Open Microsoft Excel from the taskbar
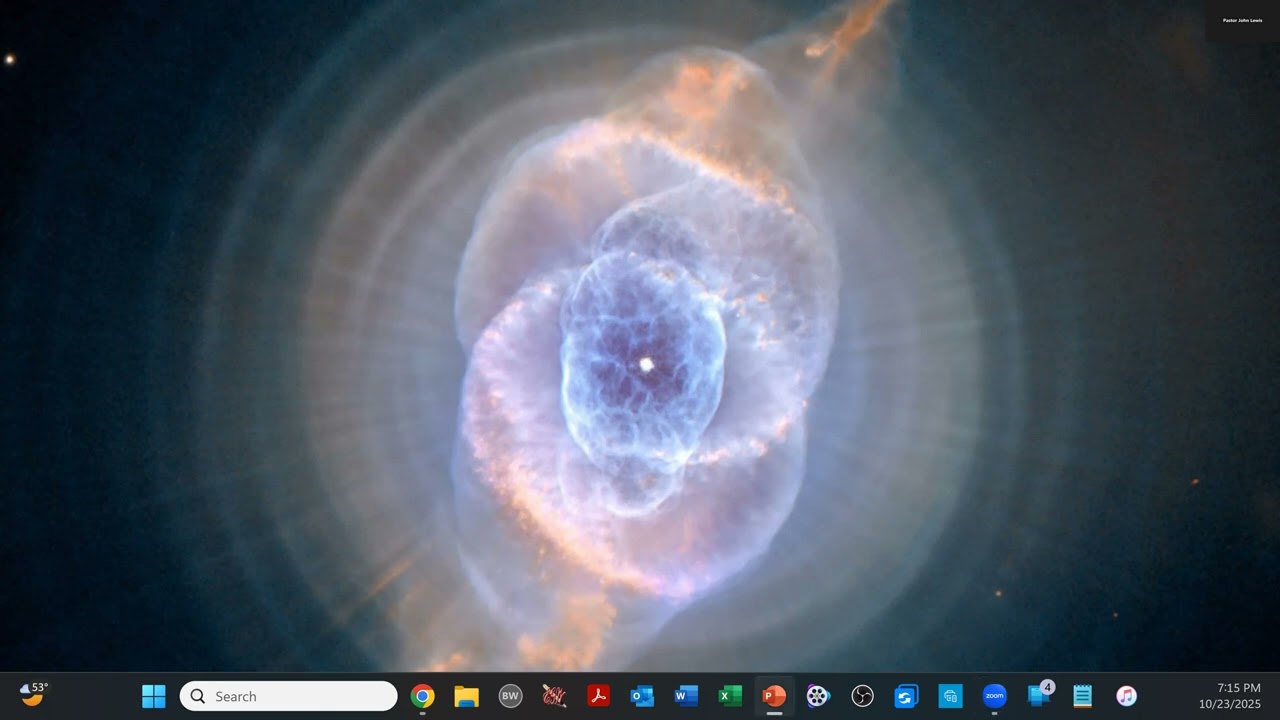The height and width of the screenshot is (720, 1280). (730, 696)
